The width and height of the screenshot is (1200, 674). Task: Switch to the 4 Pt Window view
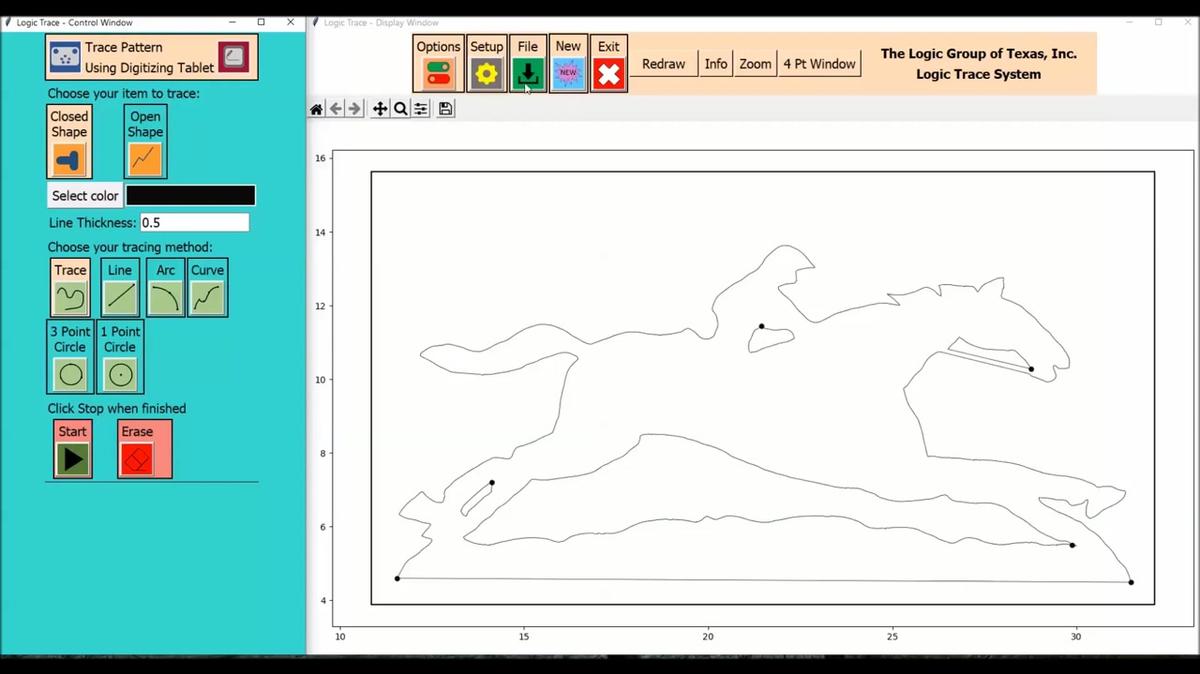tap(819, 63)
